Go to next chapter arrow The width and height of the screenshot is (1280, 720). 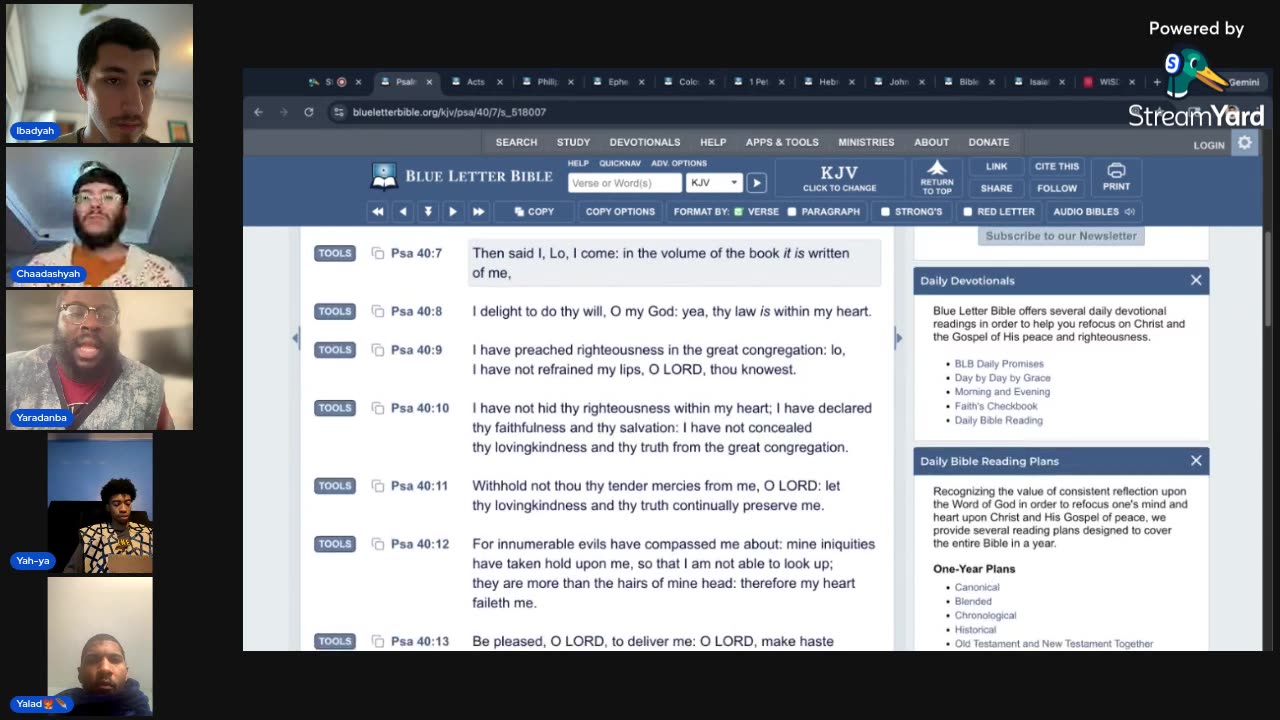[x=453, y=212]
